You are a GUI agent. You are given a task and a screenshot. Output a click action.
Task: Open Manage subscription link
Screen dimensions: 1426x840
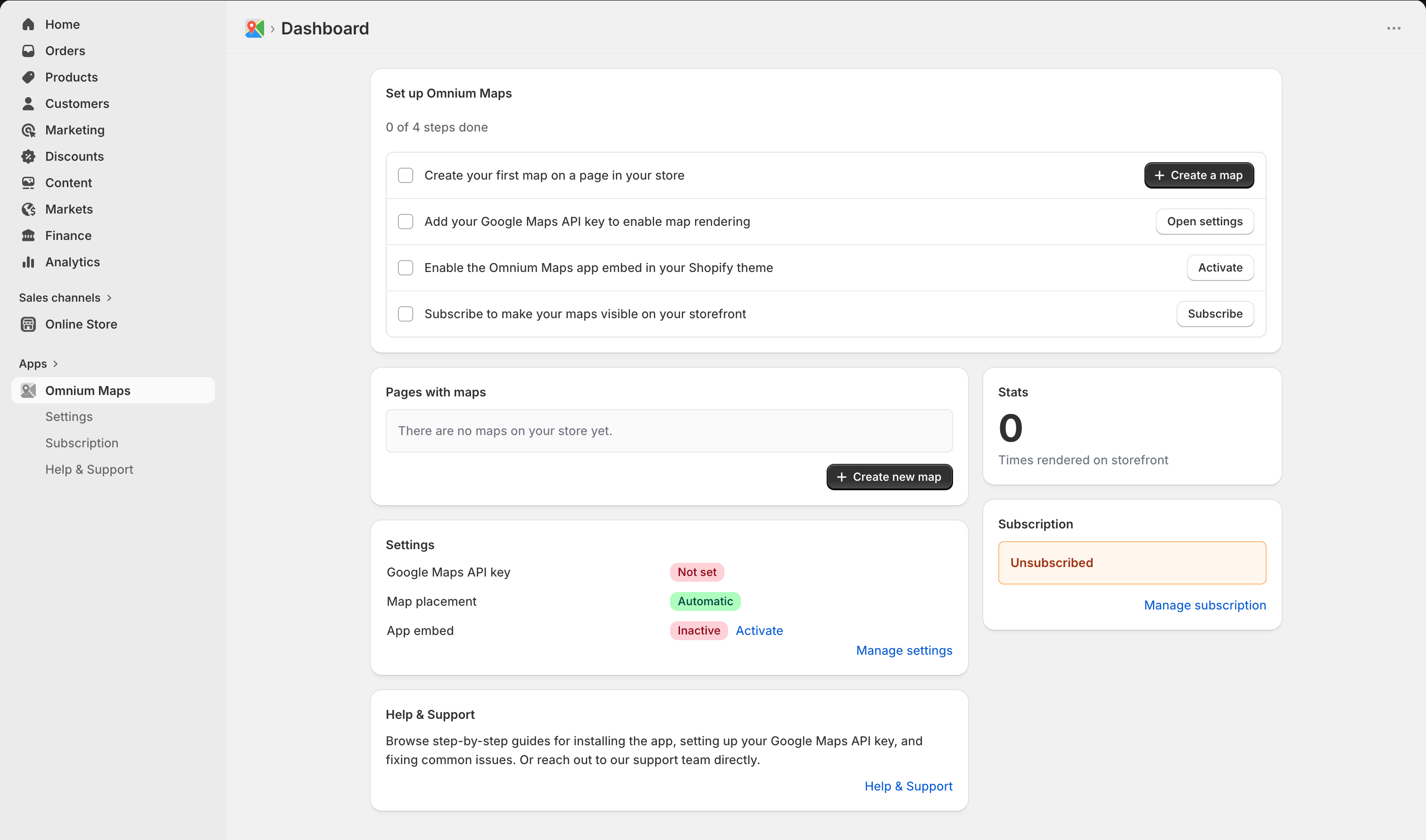(x=1205, y=605)
